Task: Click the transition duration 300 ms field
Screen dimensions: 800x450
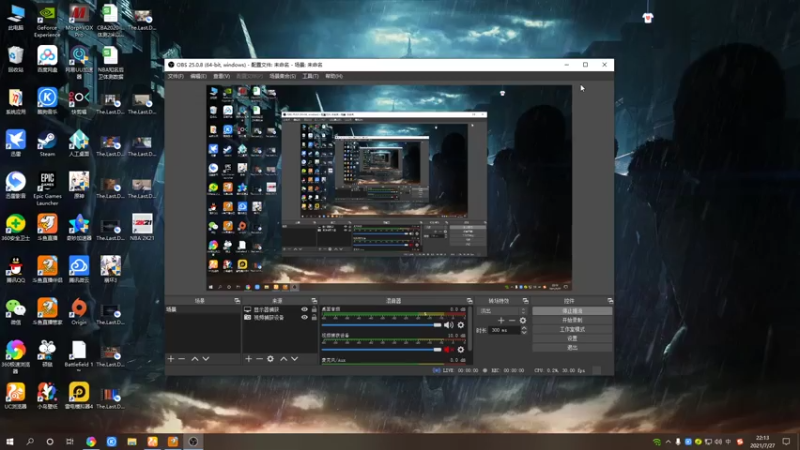Action: point(504,330)
